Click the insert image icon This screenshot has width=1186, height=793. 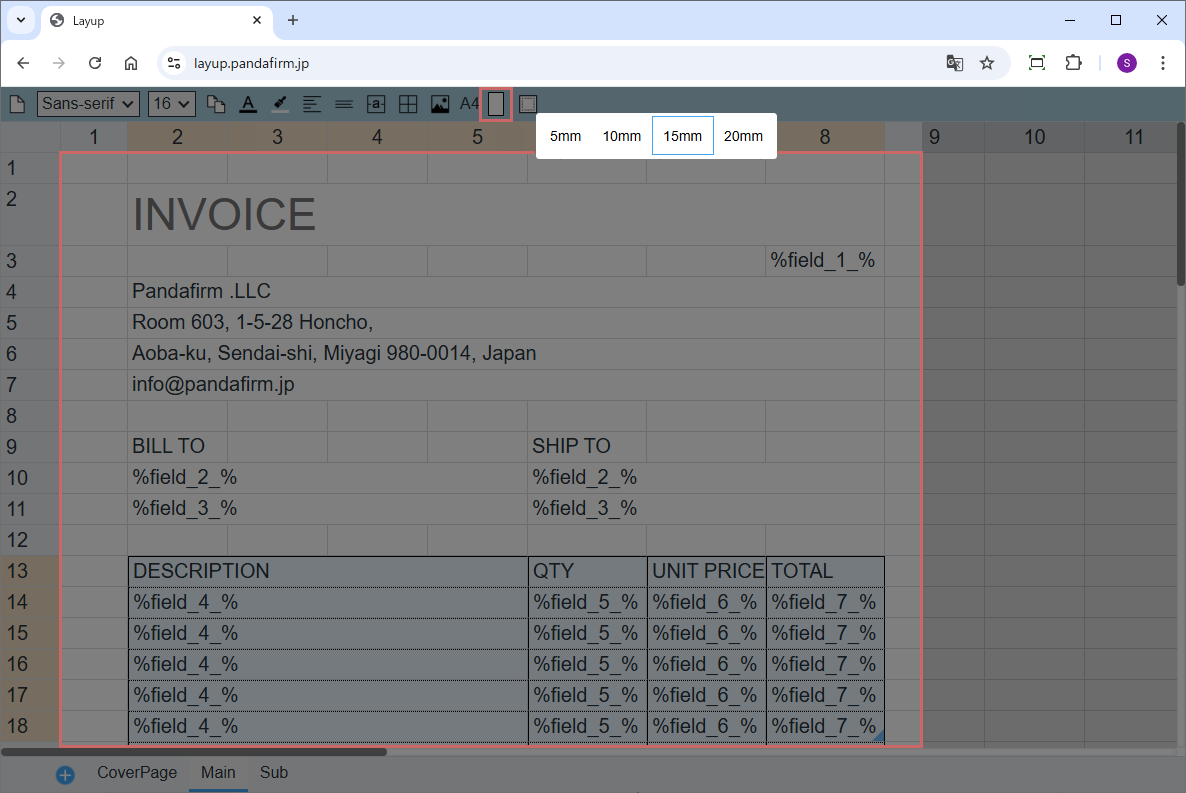pyautogui.click(x=440, y=104)
